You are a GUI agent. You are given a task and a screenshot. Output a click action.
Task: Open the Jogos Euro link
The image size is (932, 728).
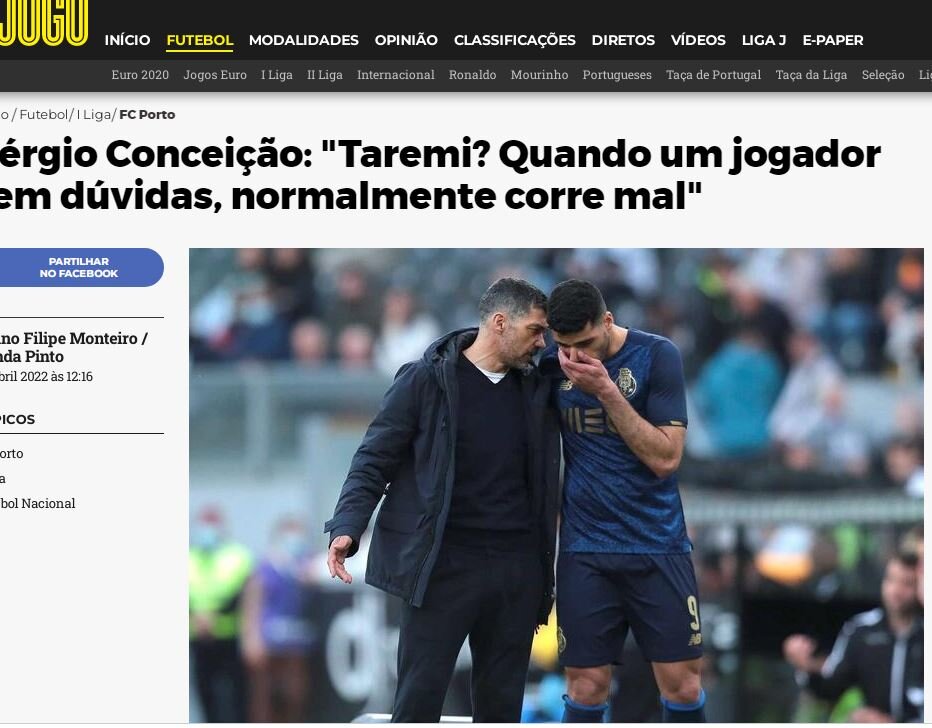[x=215, y=75]
